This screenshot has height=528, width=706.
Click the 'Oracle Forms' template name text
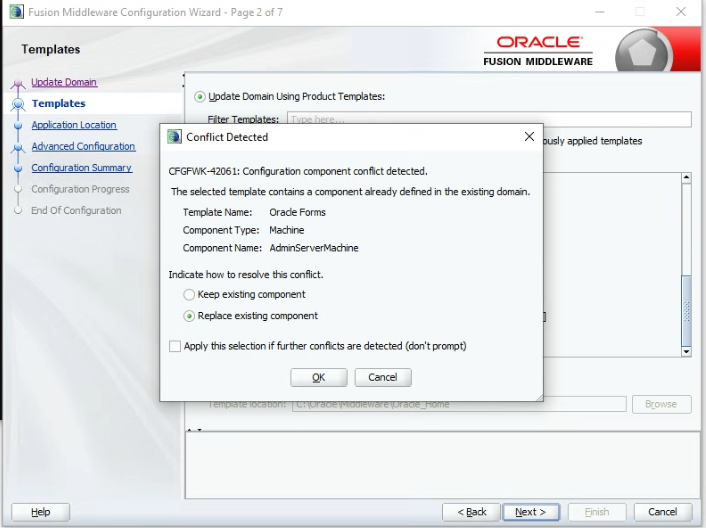[x=297, y=212]
